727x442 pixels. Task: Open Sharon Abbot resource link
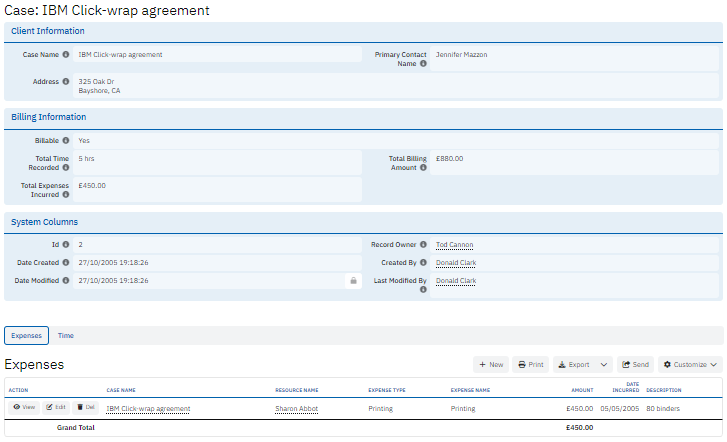297,409
